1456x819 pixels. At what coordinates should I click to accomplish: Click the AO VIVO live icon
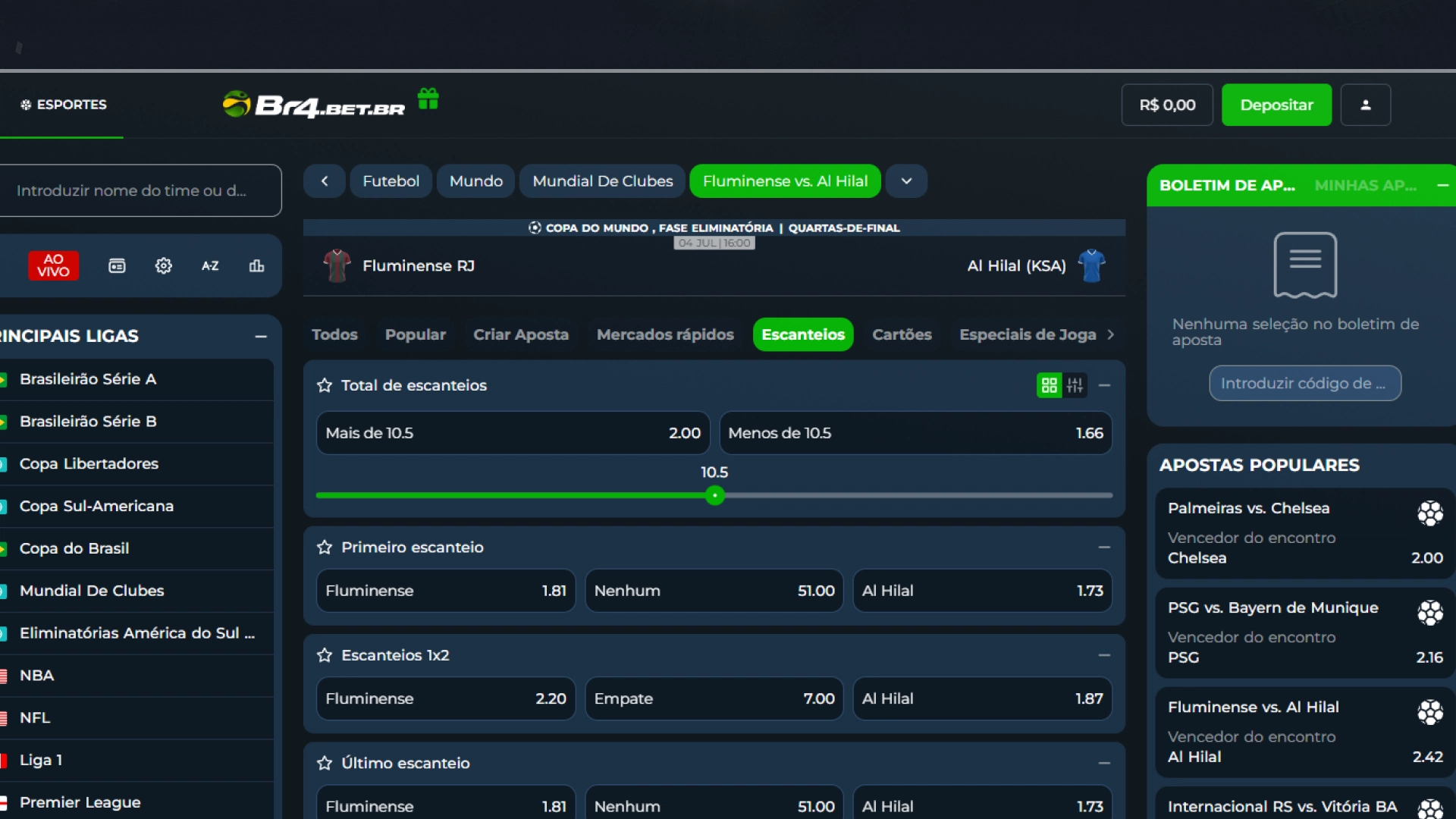coord(53,265)
